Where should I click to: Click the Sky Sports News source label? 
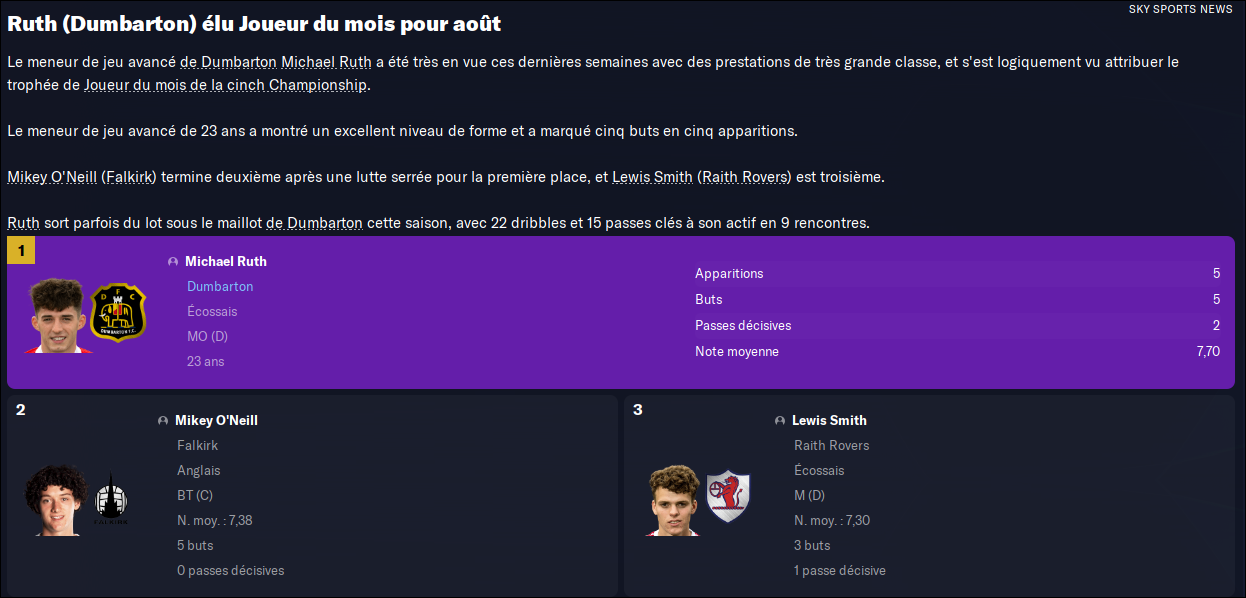(x=1180, y=9)
